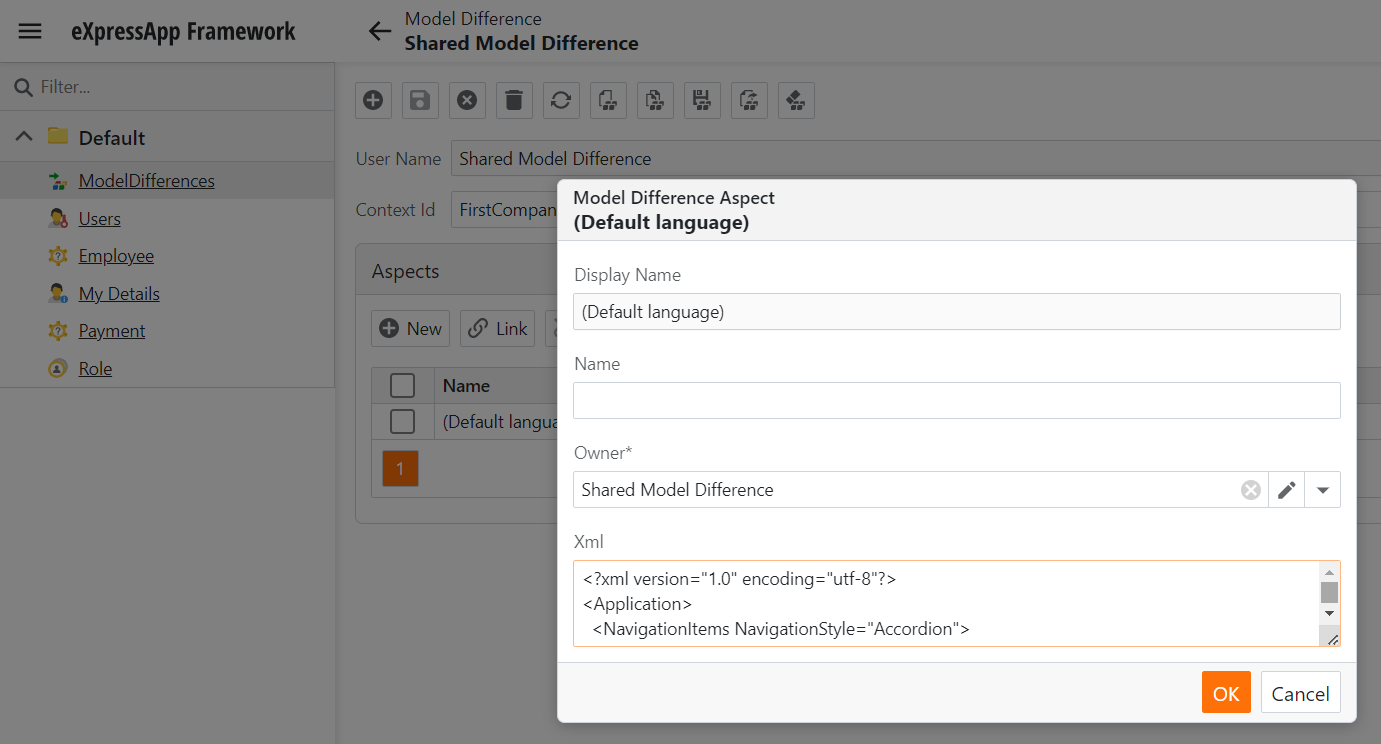
Task: Check the select-all checkbox in the grid header
Action: [x=403, y=385]
